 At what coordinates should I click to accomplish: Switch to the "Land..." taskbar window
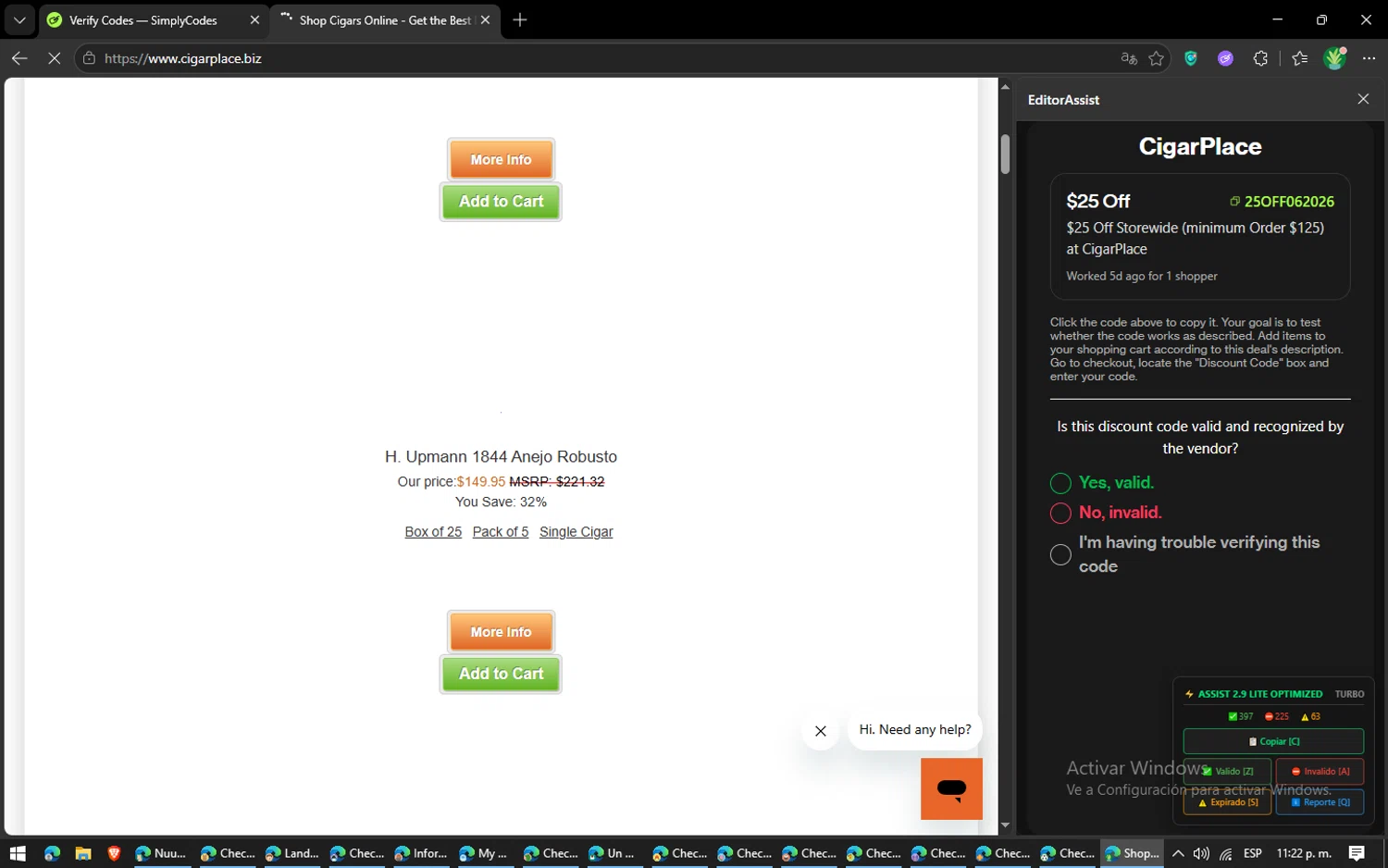click(x=291, y=853)
